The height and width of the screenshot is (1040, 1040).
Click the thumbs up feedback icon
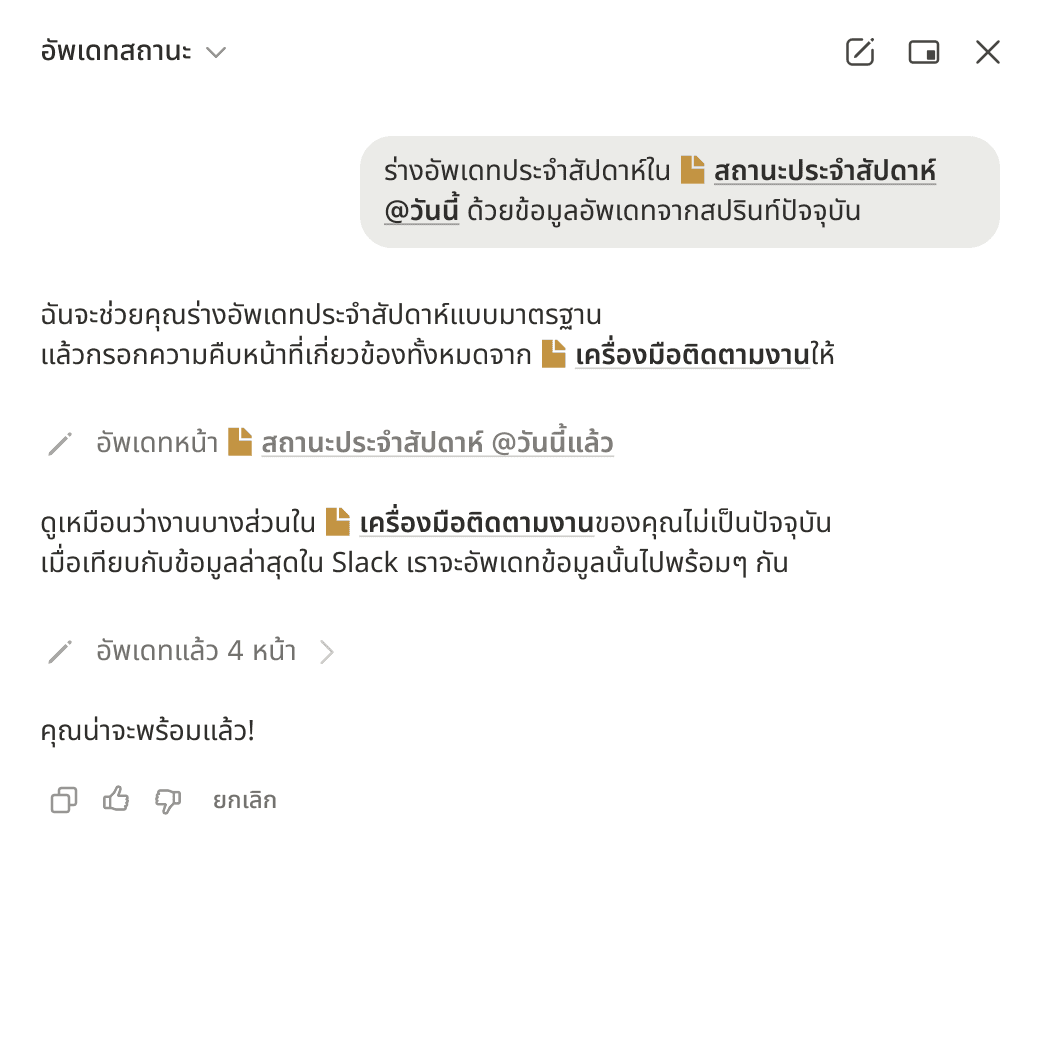click(x=116, y=800)
